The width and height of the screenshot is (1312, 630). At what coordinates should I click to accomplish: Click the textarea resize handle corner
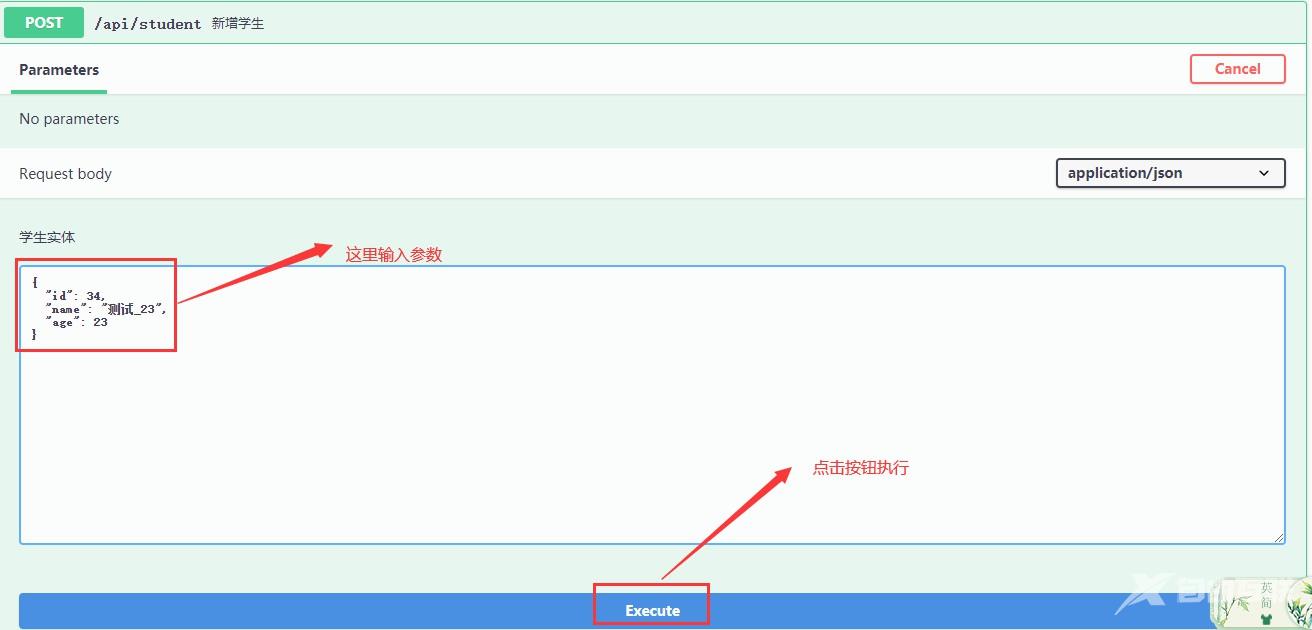click(x=1278, y=537)
